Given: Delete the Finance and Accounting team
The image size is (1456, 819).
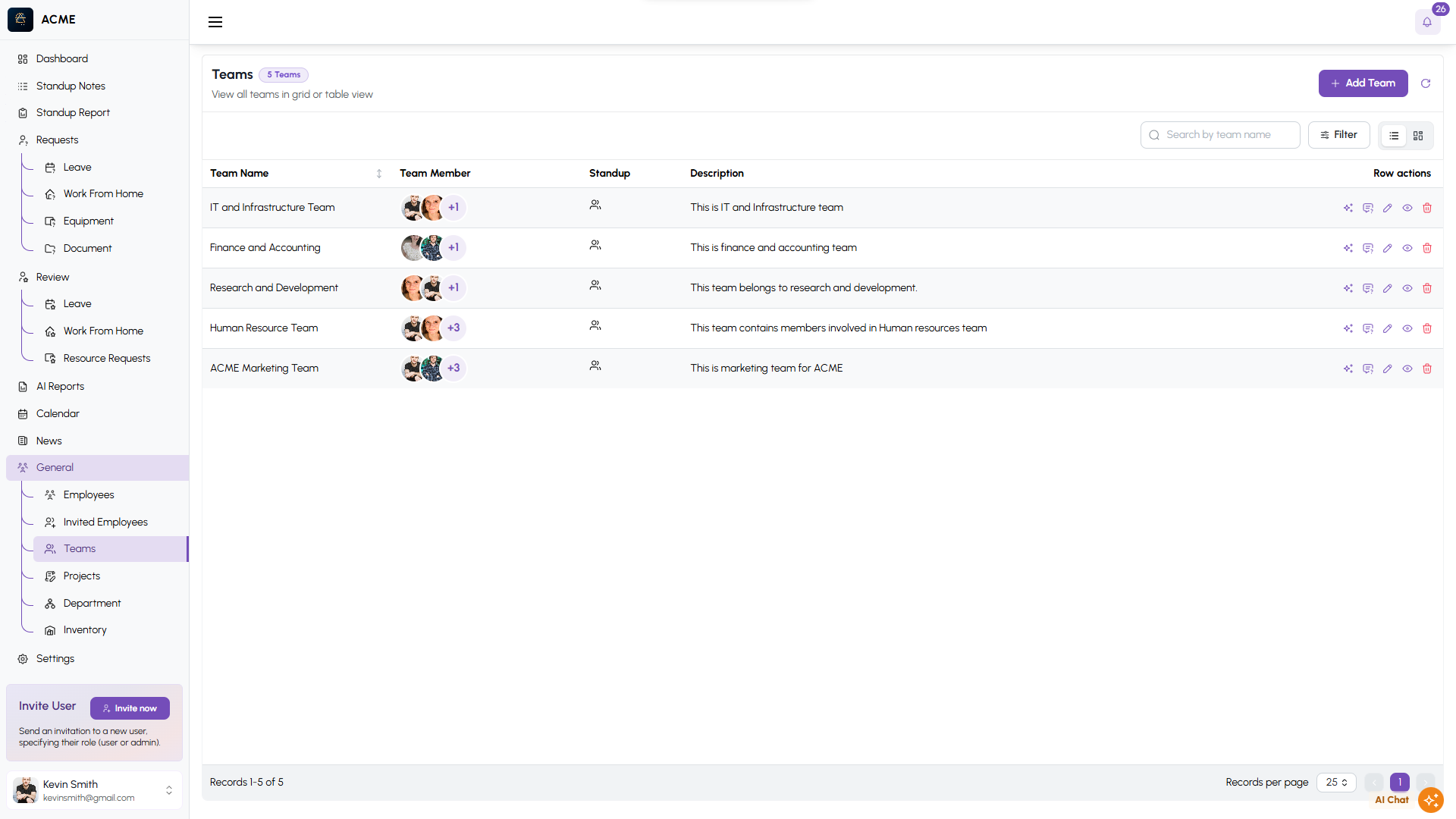Looking at the screenshot, I should tap(1427, 248).
